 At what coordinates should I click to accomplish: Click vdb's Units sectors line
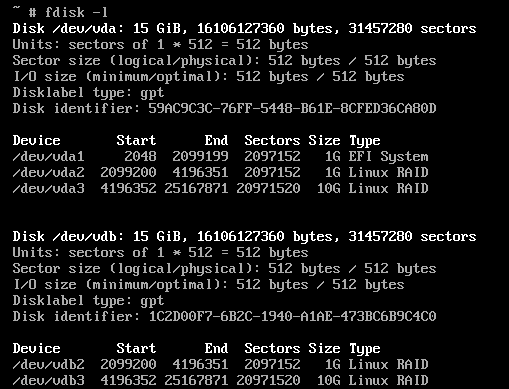160,252
